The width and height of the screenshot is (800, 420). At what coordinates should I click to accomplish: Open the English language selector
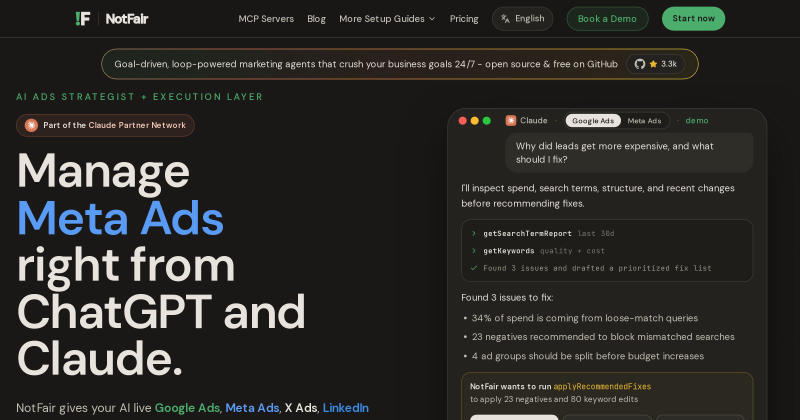pos(522,19)
